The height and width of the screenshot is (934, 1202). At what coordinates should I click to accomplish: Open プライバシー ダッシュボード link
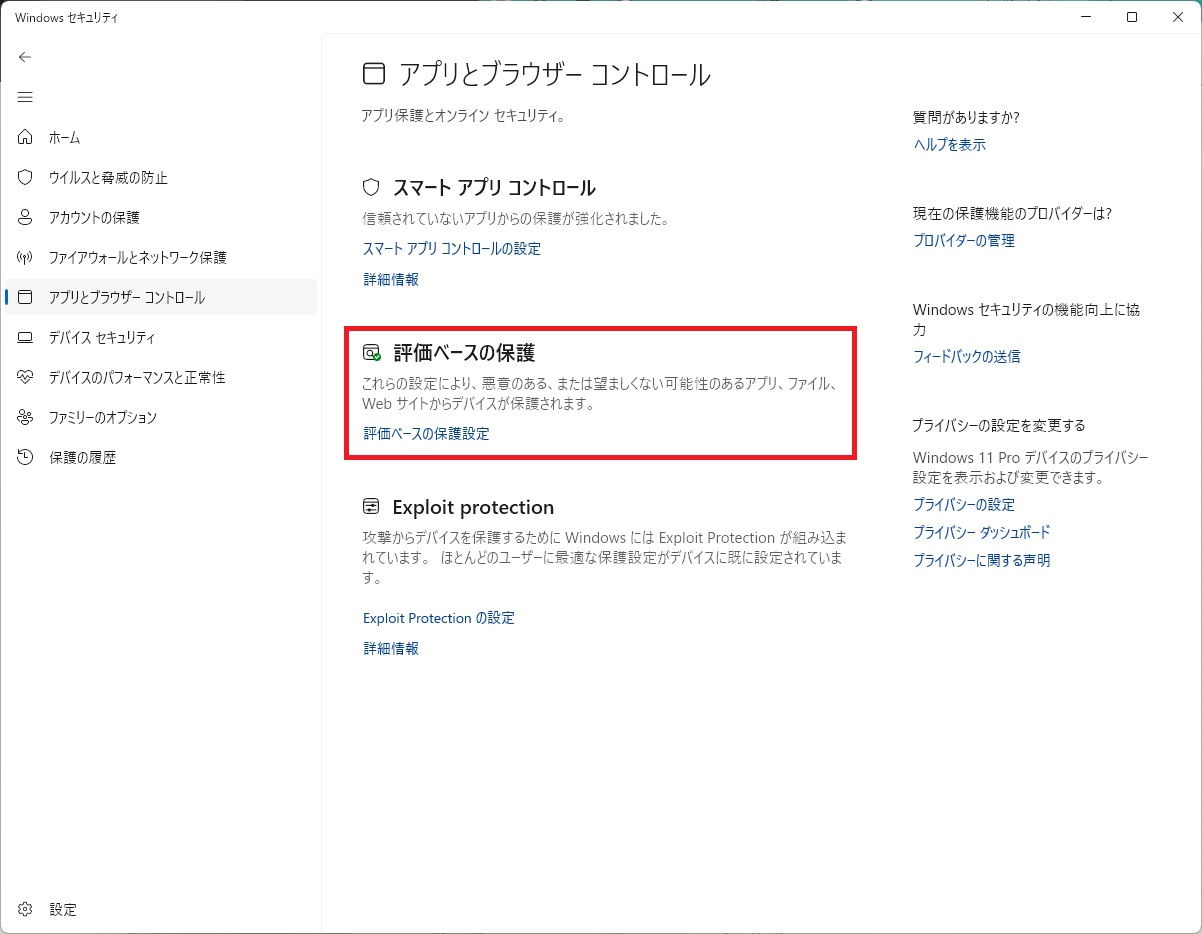(982, 532)
